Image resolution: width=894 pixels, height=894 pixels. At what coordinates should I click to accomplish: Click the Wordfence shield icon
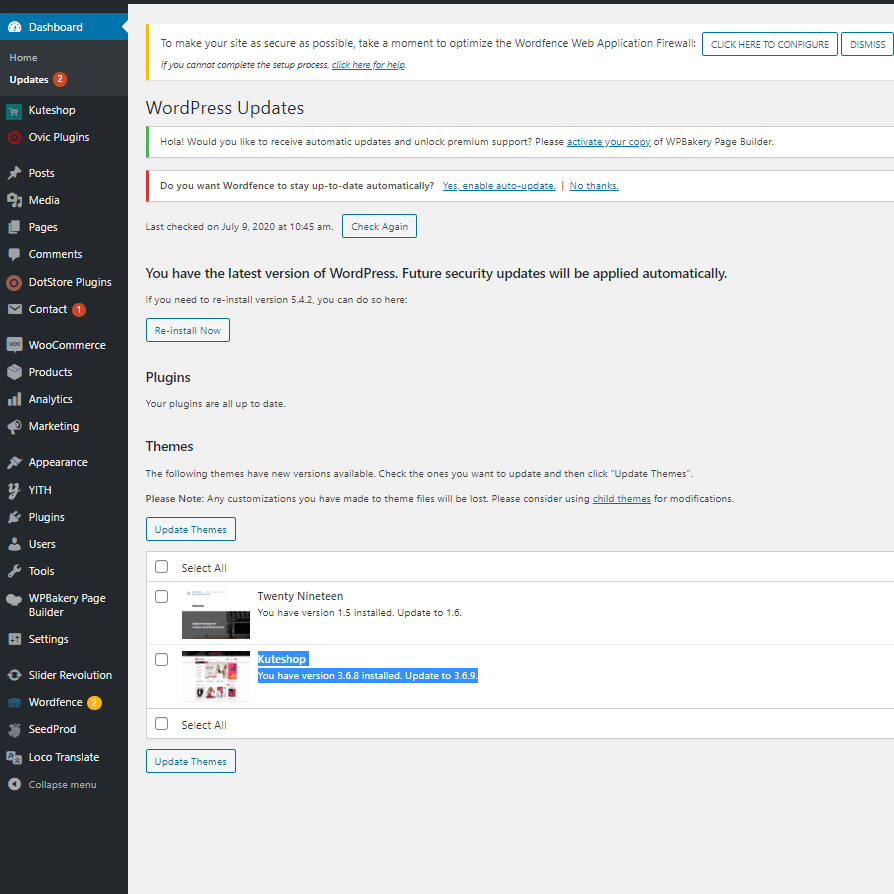coord(14,702)
